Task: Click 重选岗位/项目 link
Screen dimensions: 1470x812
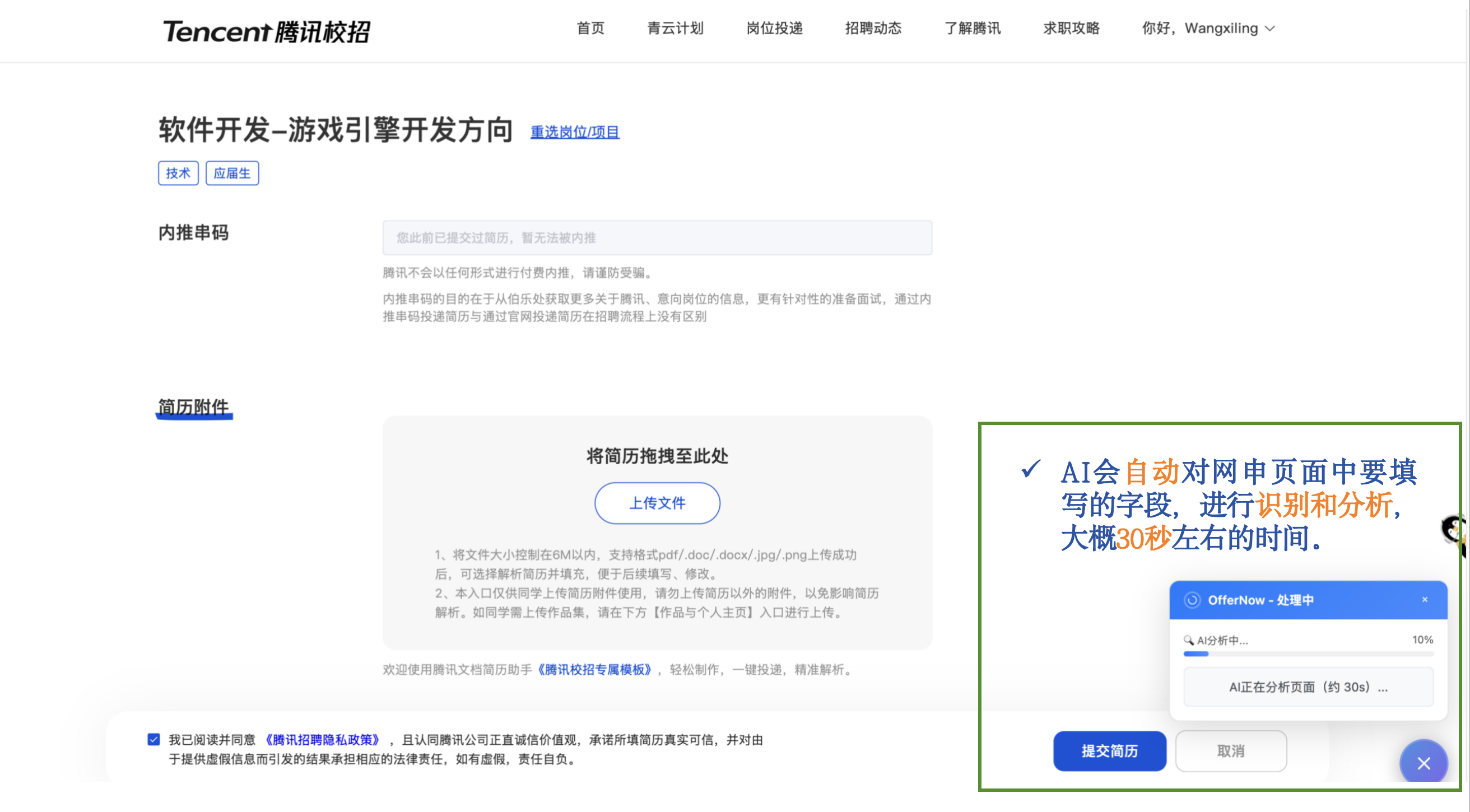Action: (575, 132)
